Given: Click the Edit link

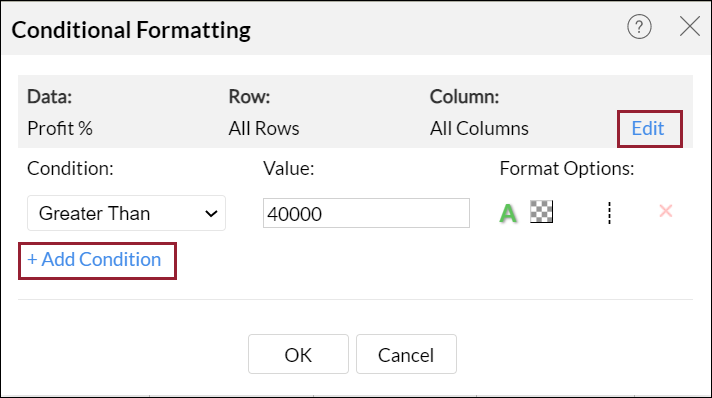Looking at the screenshot, I should click(648, 129).
